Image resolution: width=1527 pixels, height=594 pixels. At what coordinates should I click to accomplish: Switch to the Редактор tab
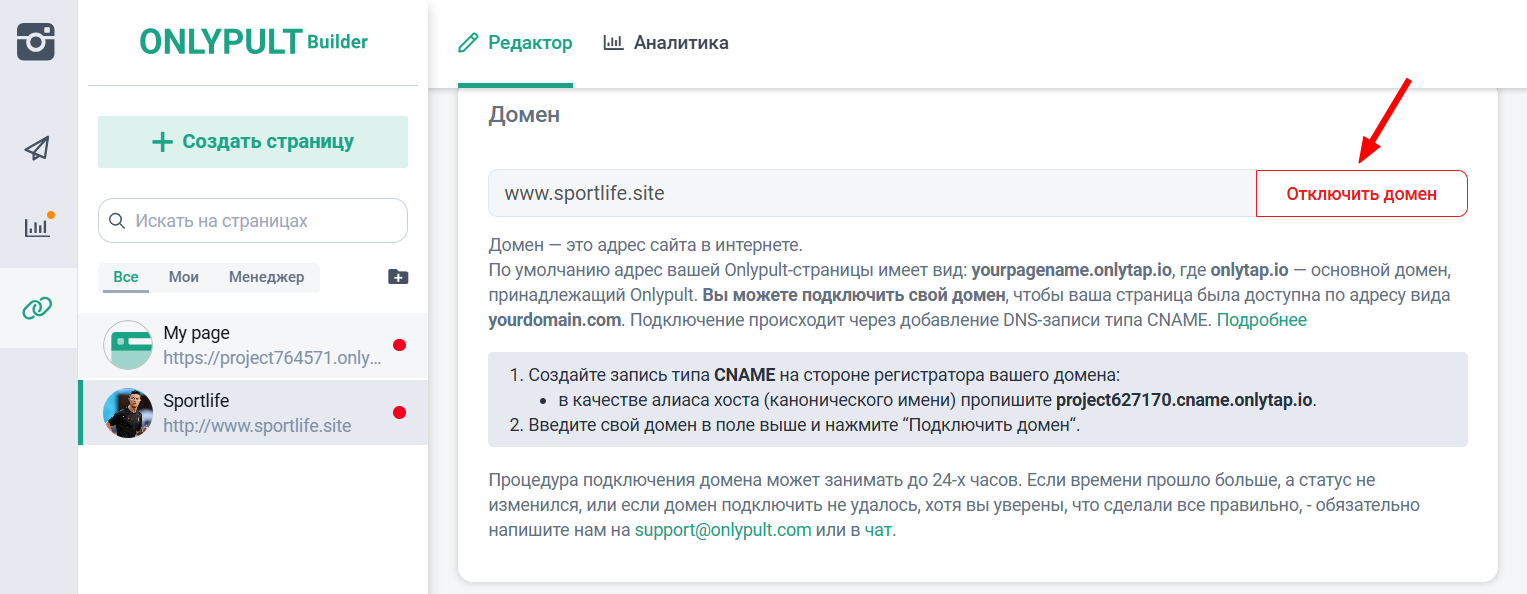click(515, 43)
